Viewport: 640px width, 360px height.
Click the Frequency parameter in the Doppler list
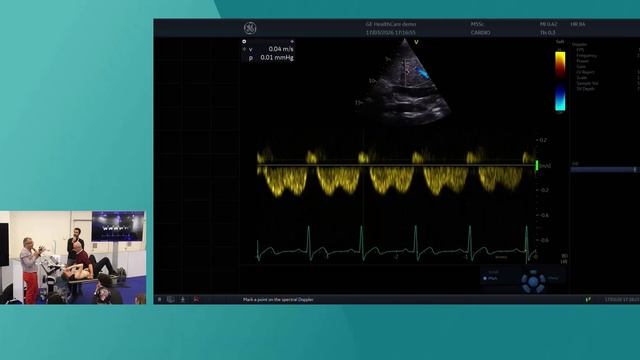pyautogui.click(x=587, y=56)
